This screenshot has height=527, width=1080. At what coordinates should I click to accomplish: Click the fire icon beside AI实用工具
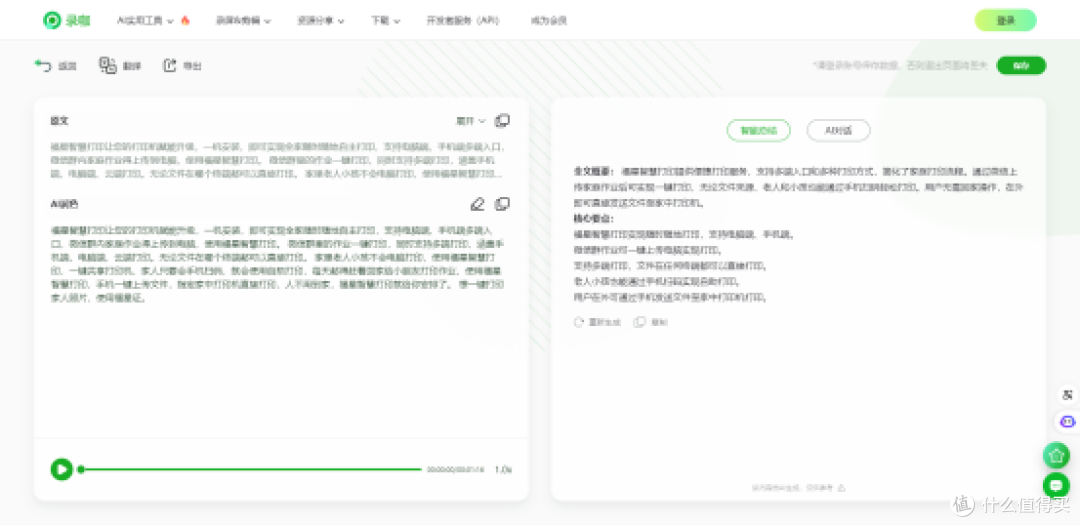185,21
